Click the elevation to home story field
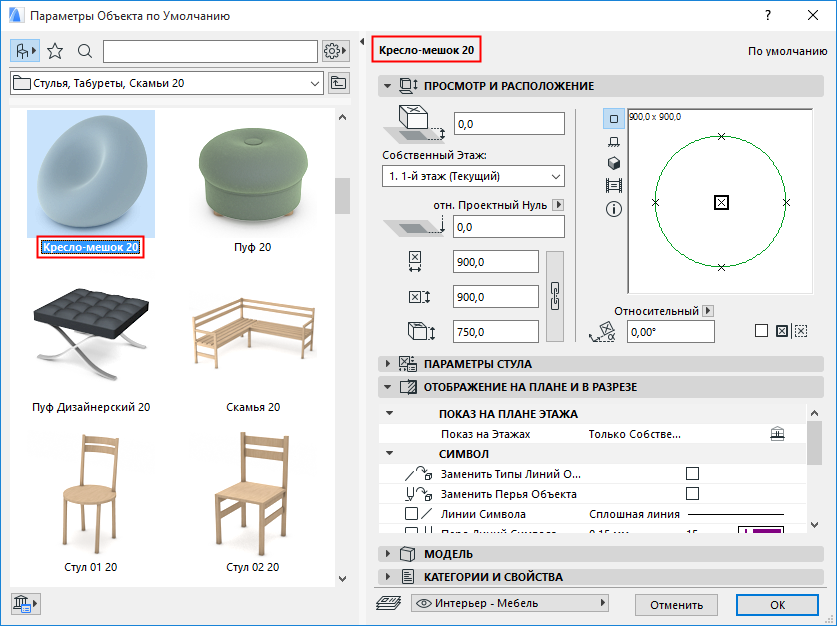837x626 pixels. 509,124
